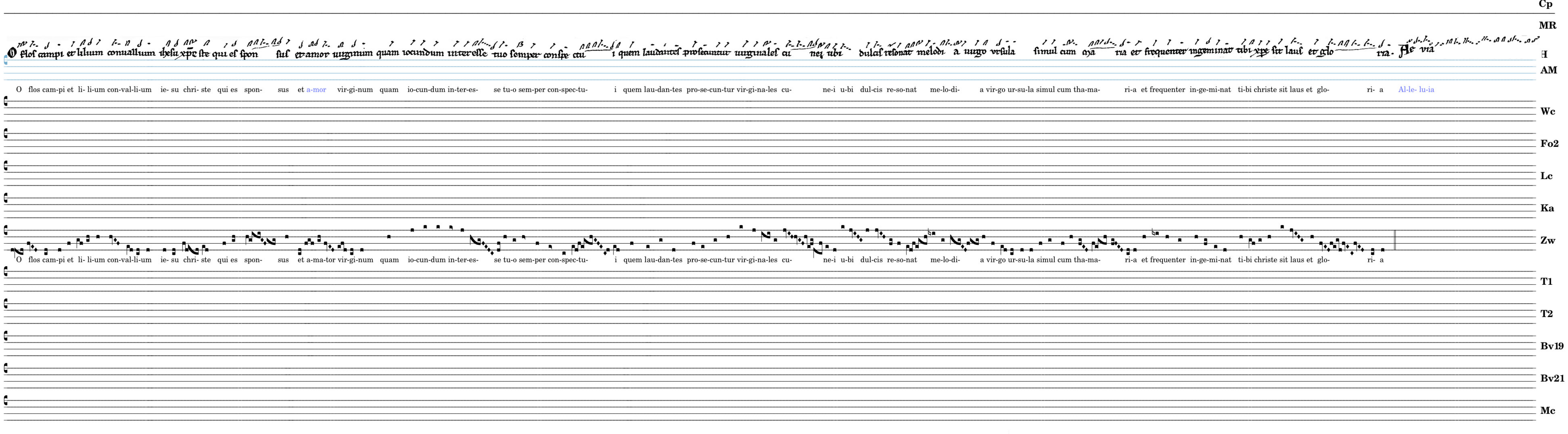Select the AM source label

click(x=1548, y=71)
